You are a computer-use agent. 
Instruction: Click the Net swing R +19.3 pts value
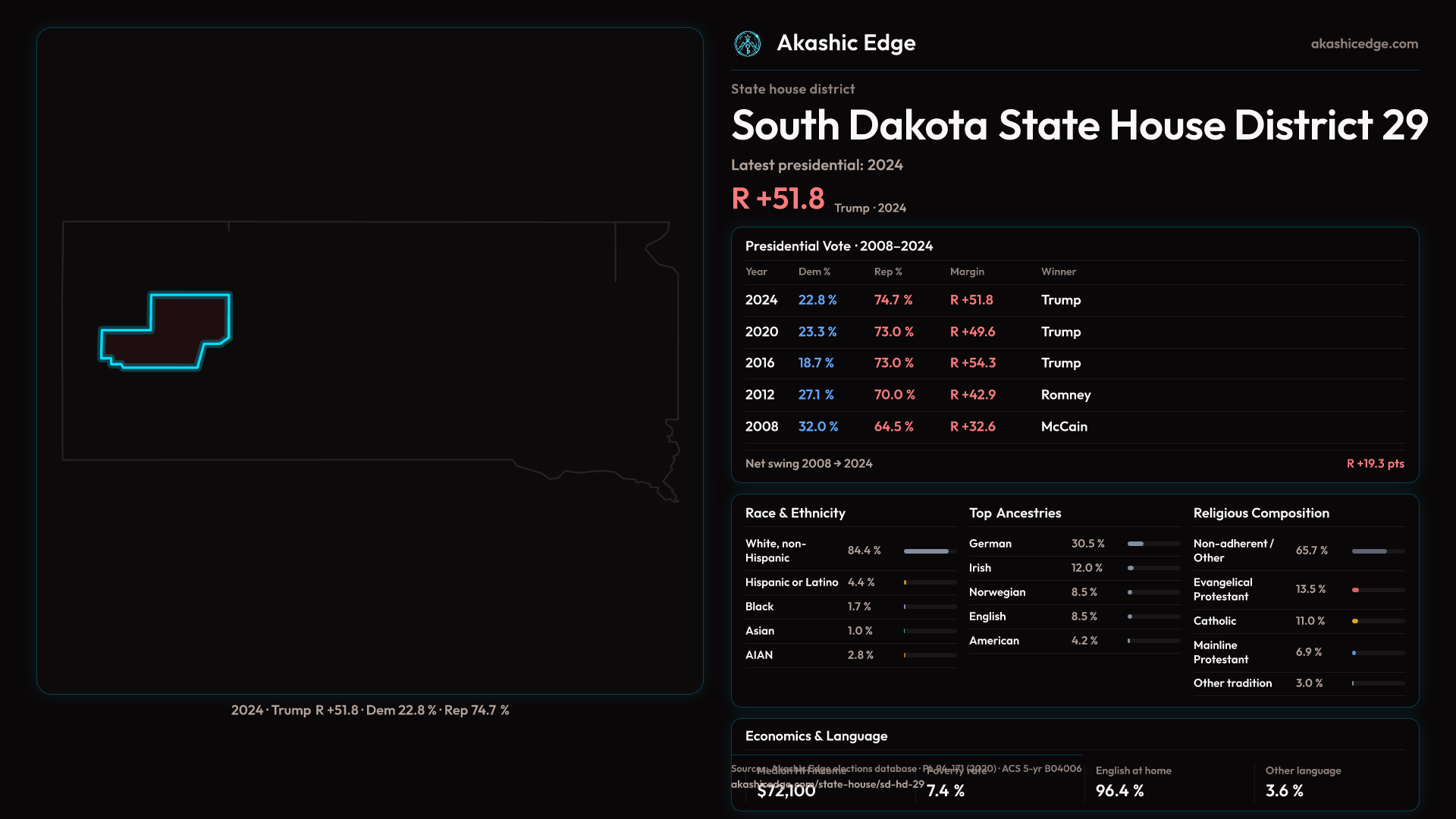[1374, 463]
